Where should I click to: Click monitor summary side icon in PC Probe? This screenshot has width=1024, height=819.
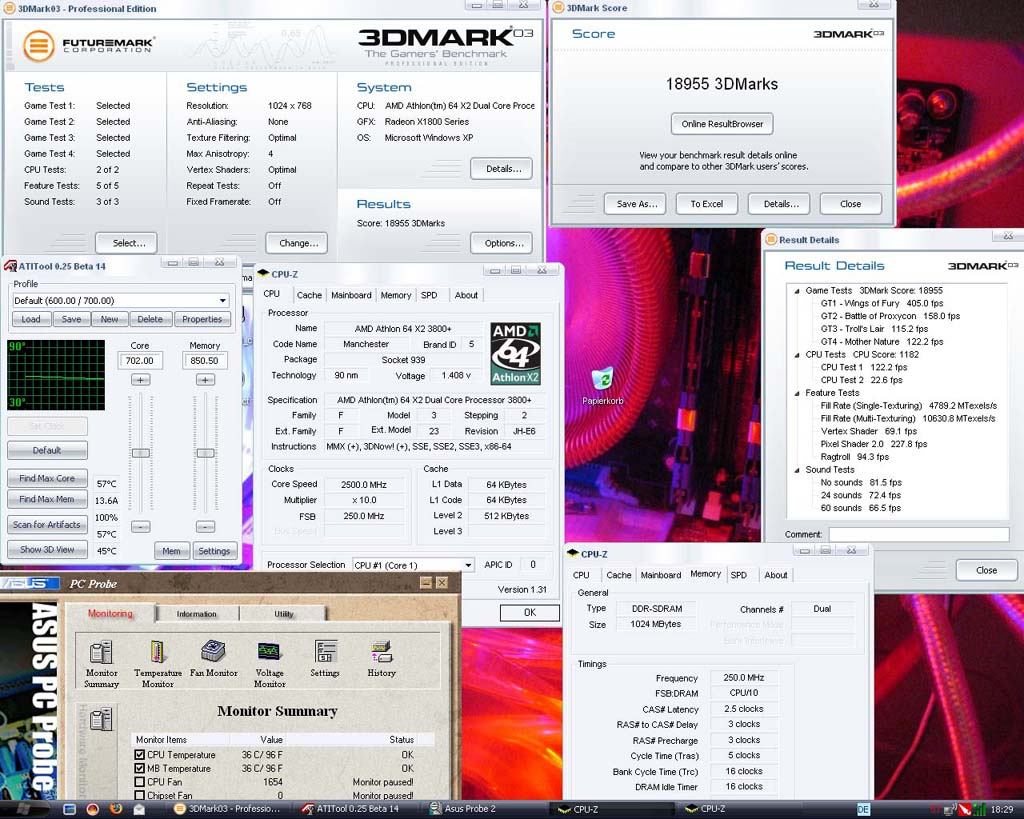[101, 720]
